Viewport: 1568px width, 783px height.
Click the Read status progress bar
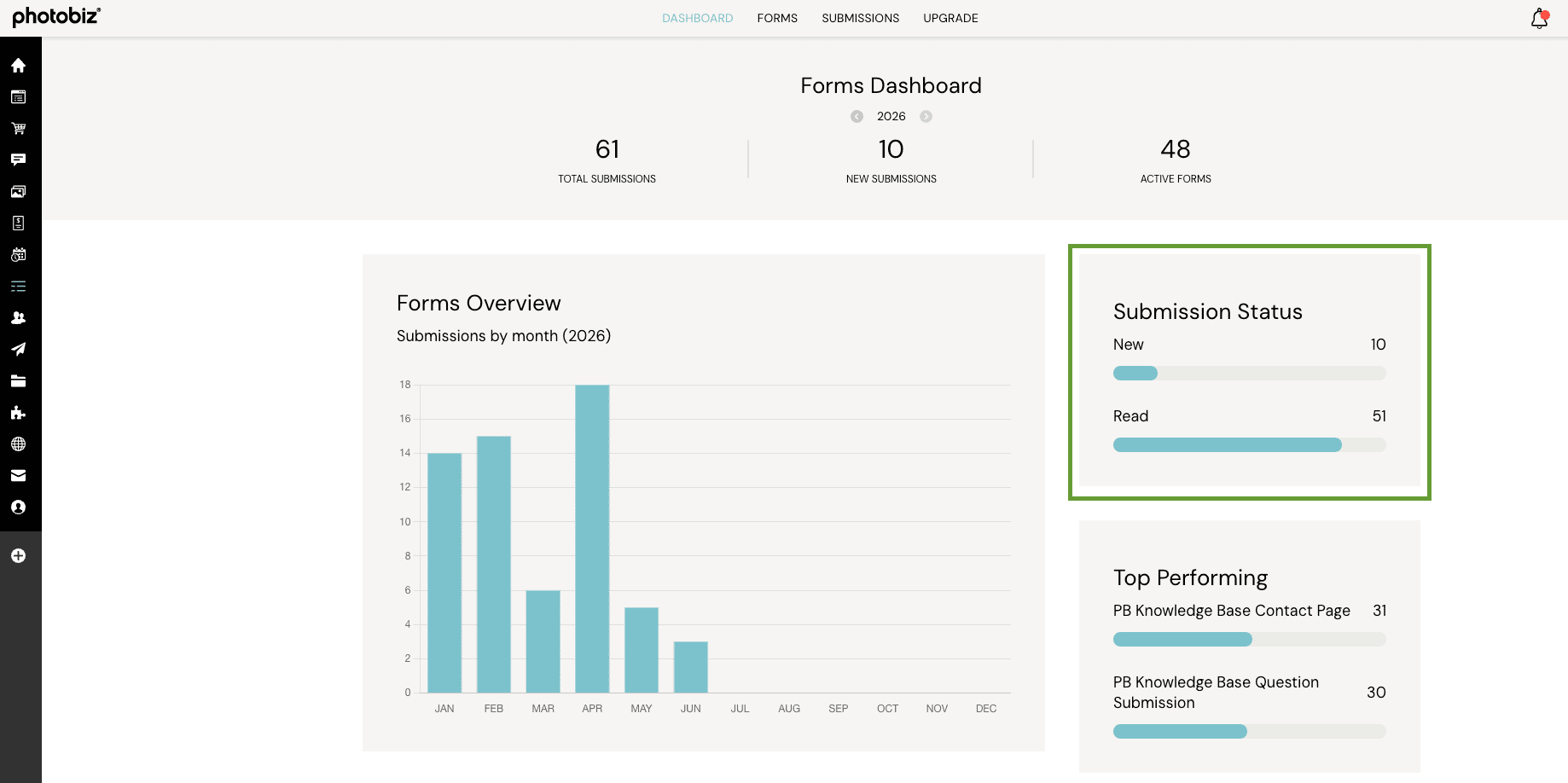pos(1250,445)
